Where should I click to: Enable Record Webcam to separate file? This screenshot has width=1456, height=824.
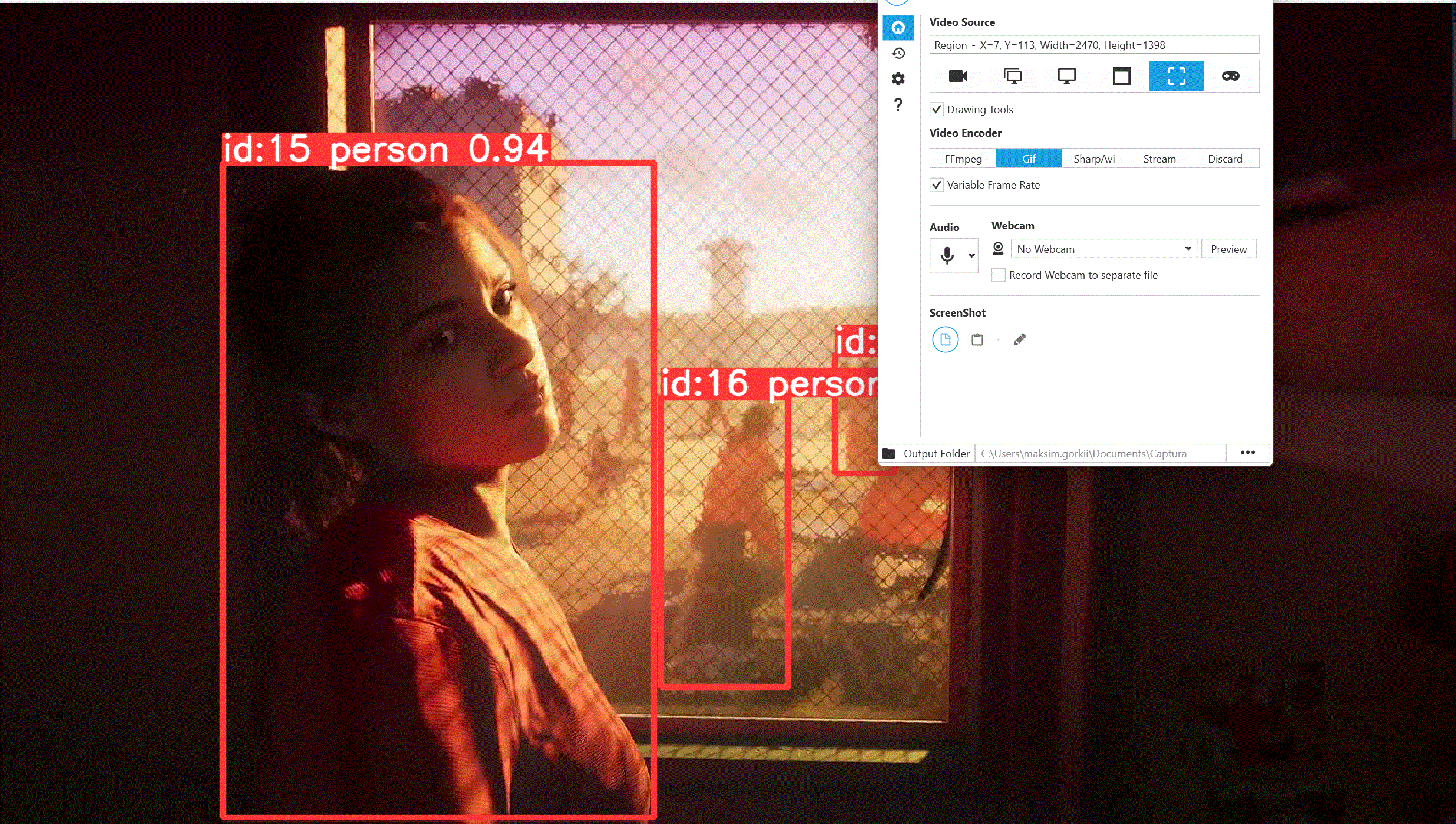click(999, 275)
